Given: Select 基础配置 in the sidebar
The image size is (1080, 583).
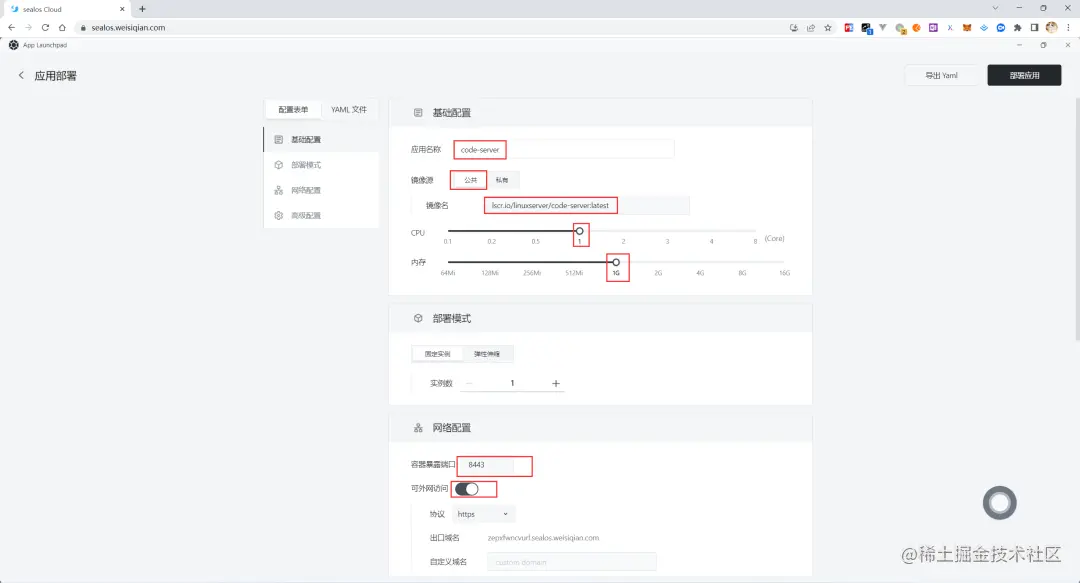Looking at the screenshot, I should pyautogui.click(x=321, y=139).
